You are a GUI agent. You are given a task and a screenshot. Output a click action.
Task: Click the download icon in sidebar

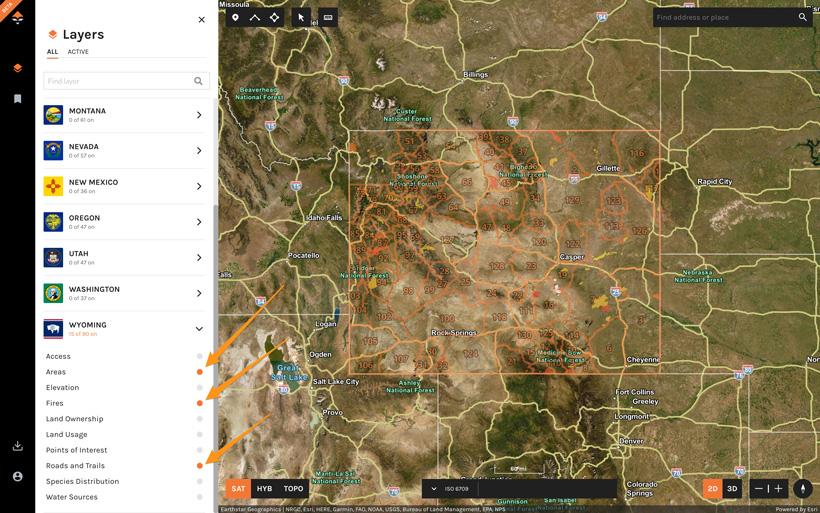pos(17,446)
